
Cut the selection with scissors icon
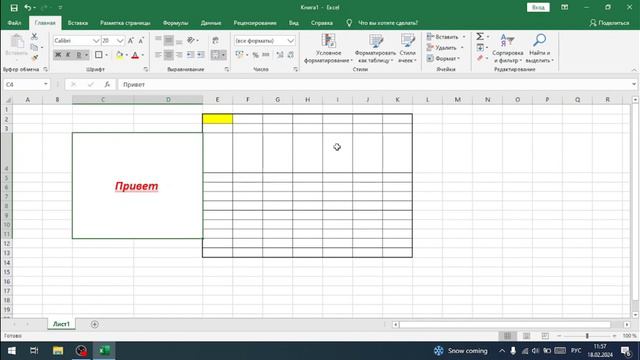click(x=34, y=37)
